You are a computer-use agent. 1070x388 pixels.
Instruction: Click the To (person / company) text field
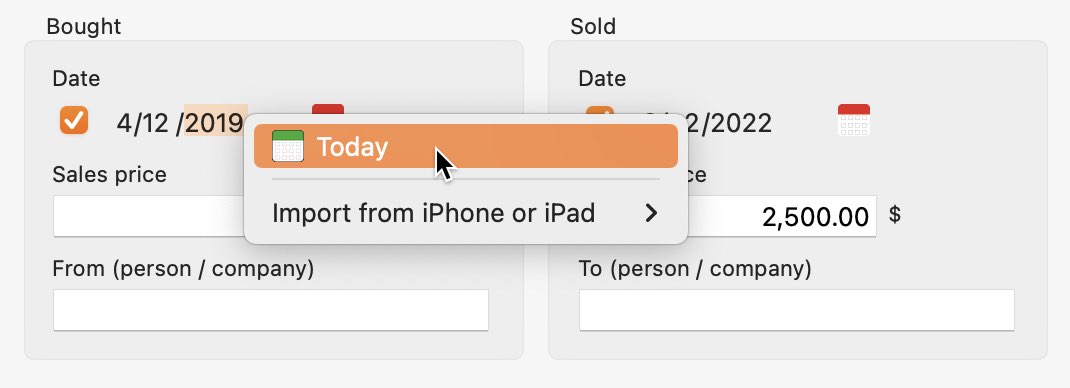click(796, 310)
